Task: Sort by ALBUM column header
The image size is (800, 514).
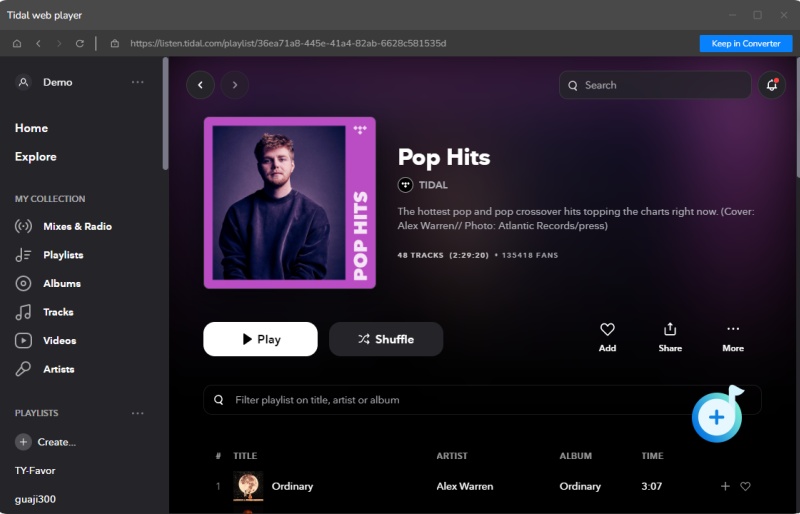Action: pos(576,456)
